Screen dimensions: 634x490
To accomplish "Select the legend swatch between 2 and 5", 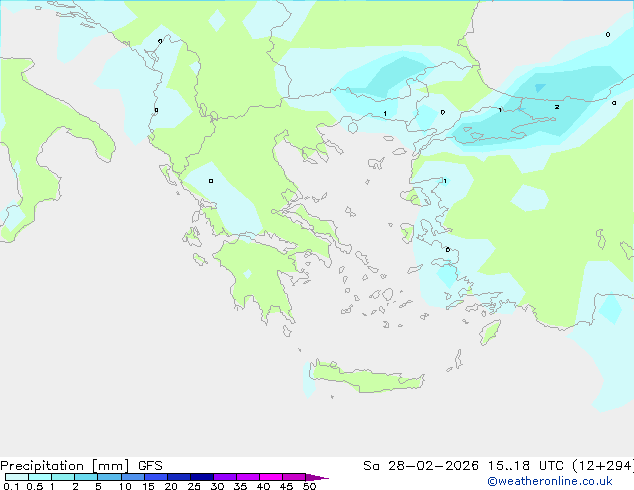I will click(x=86, y=477).
